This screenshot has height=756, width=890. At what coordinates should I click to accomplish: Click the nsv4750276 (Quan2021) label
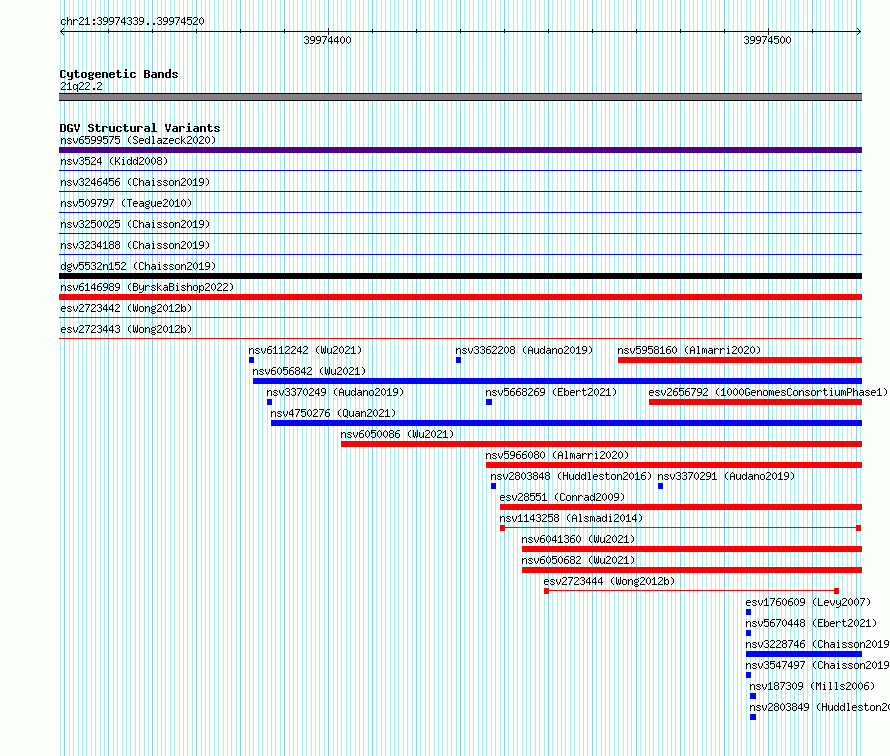pyautogui.click(x=333, y=413)
